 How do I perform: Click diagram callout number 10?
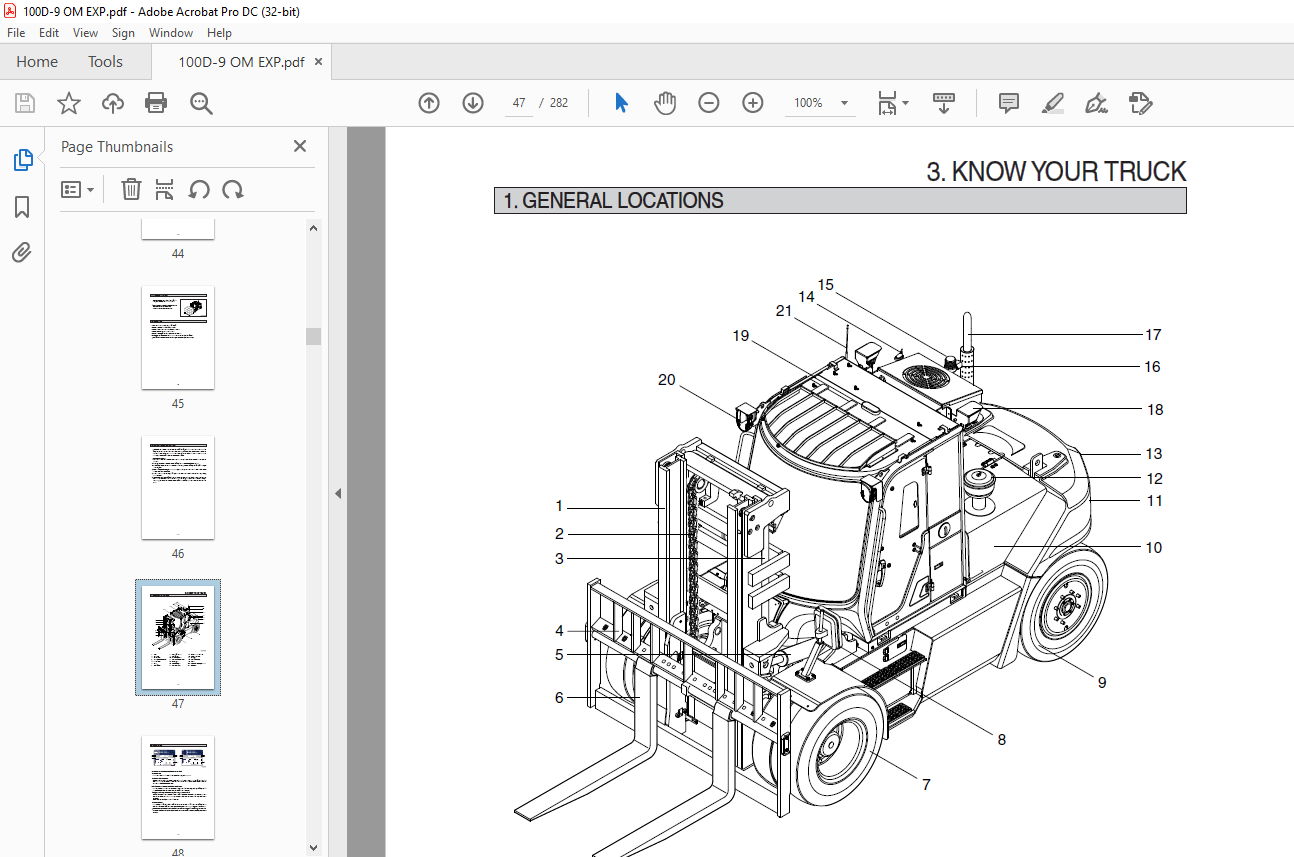click(x=1153, y=548)
